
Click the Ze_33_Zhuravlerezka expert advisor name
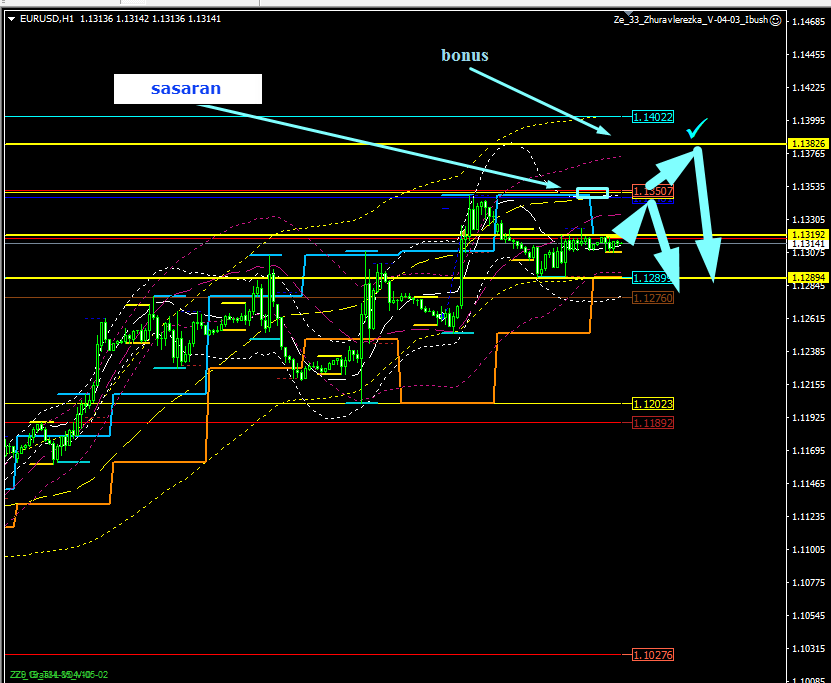coord(691,19)
